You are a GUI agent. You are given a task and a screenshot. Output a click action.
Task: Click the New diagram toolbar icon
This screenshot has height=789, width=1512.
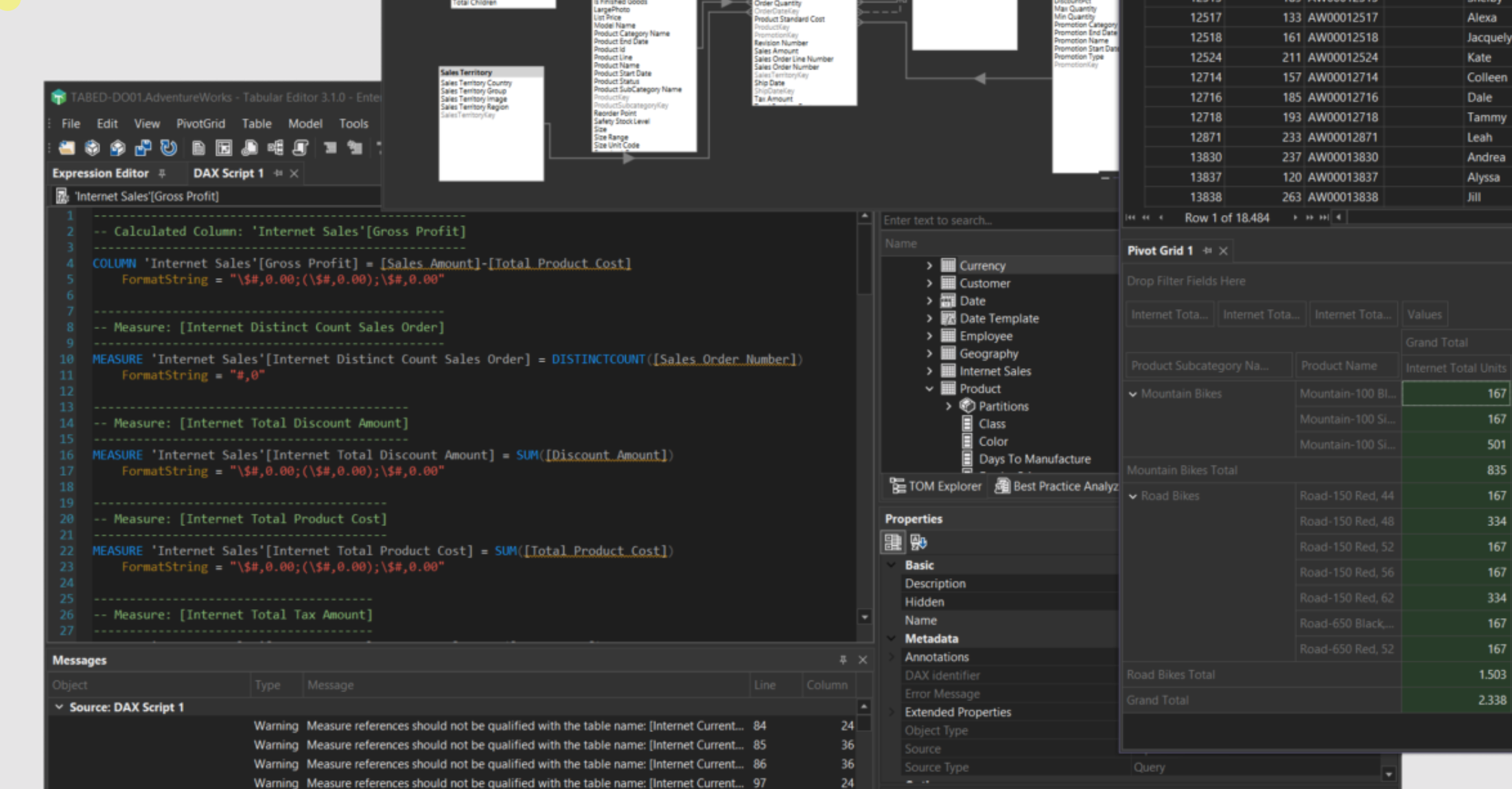pyautogui.click(x=275, y=148)
